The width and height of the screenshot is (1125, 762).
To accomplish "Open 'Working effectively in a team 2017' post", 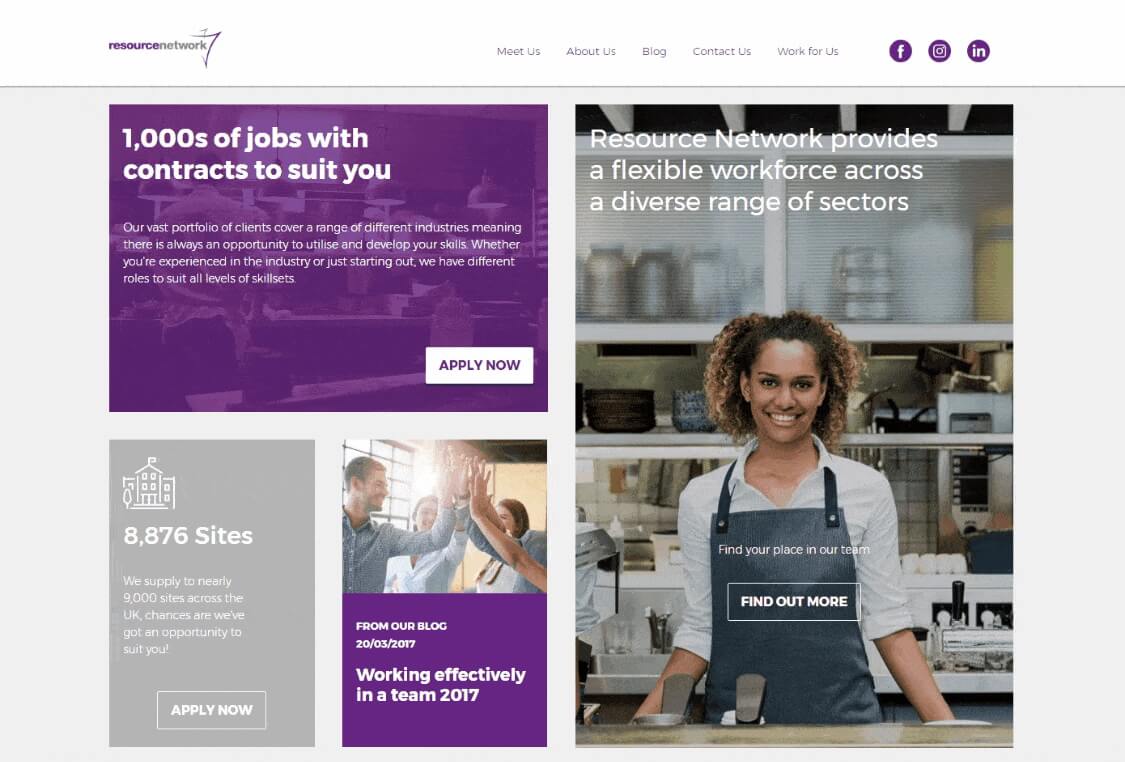I will point(441,685).
